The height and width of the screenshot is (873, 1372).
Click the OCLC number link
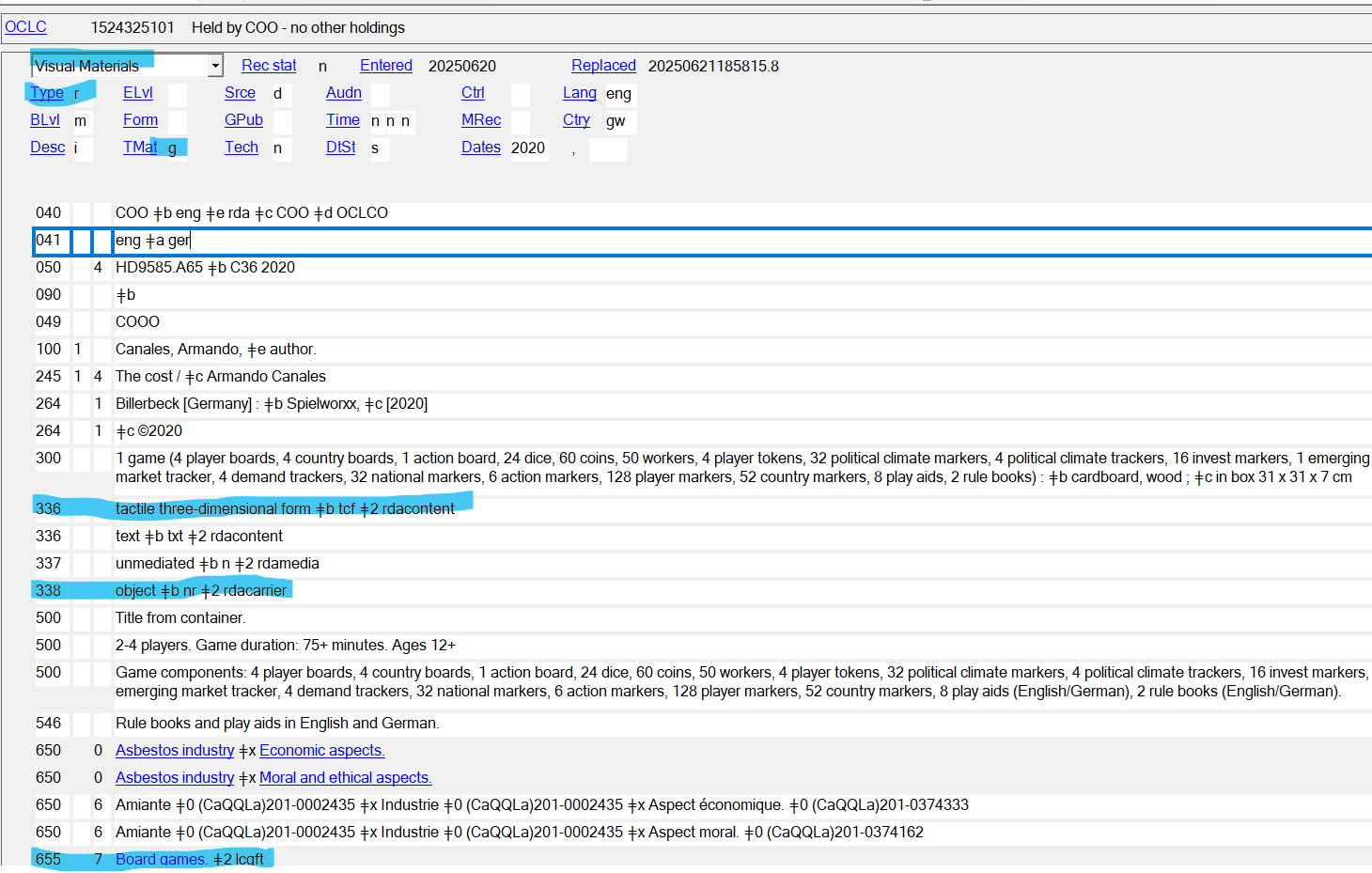[25, 27]
